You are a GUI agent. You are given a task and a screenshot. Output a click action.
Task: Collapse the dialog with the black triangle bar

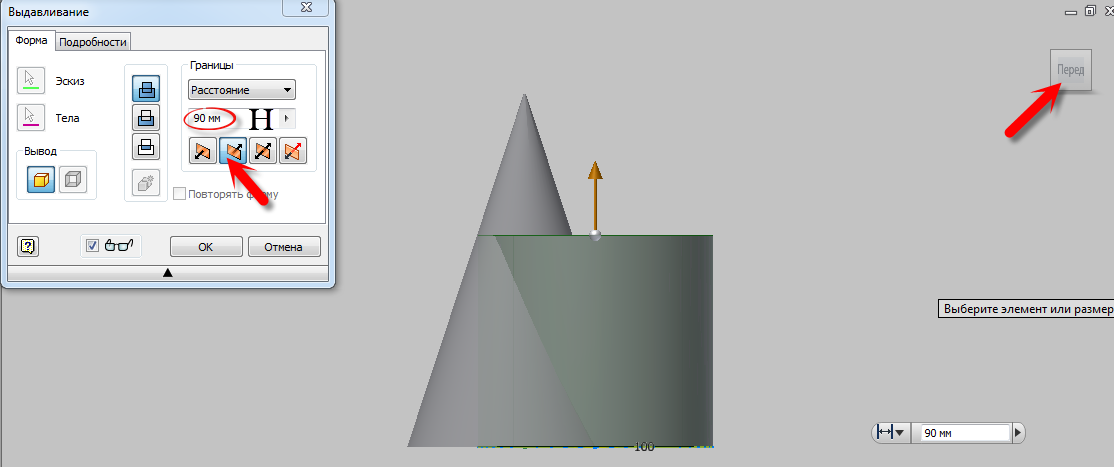tap(167, 272)
